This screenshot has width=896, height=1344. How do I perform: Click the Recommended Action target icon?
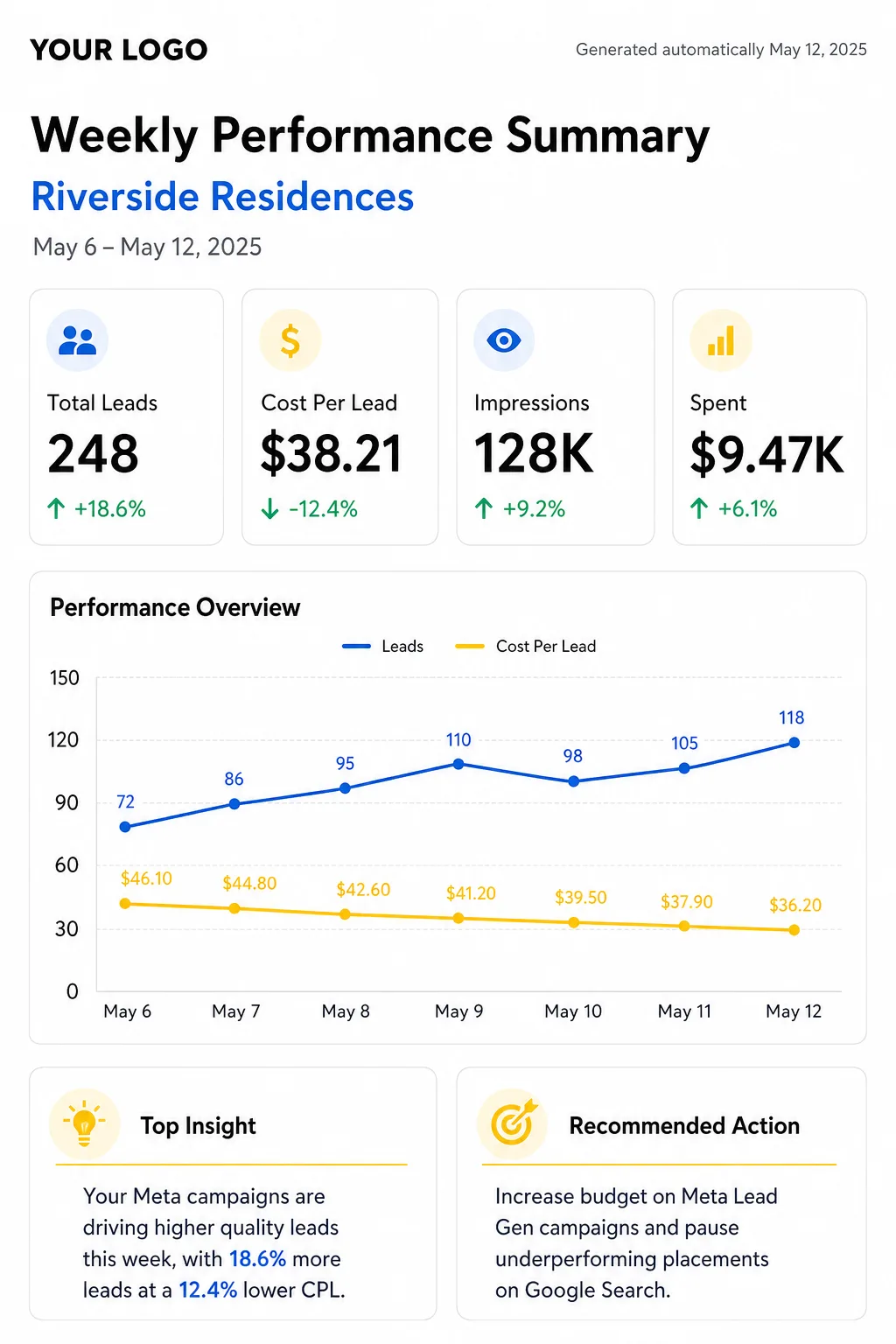[x=513, y=1123]
